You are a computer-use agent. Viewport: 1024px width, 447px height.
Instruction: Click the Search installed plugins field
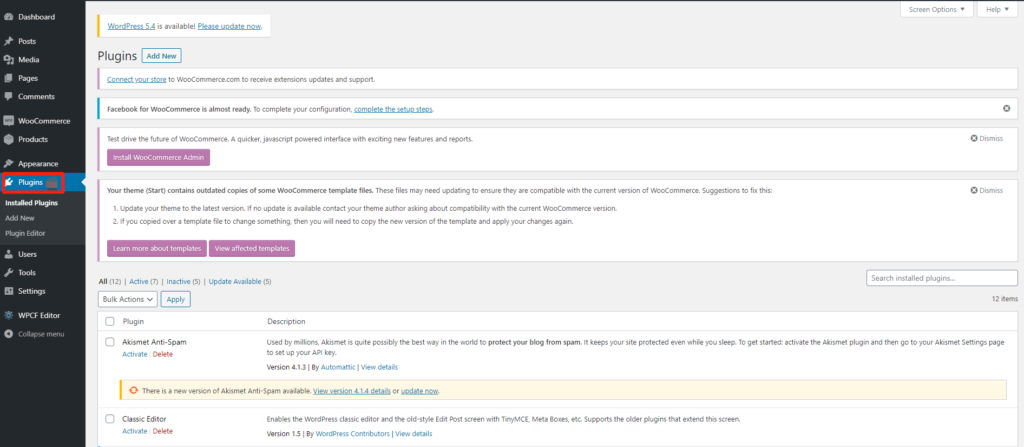942,278
